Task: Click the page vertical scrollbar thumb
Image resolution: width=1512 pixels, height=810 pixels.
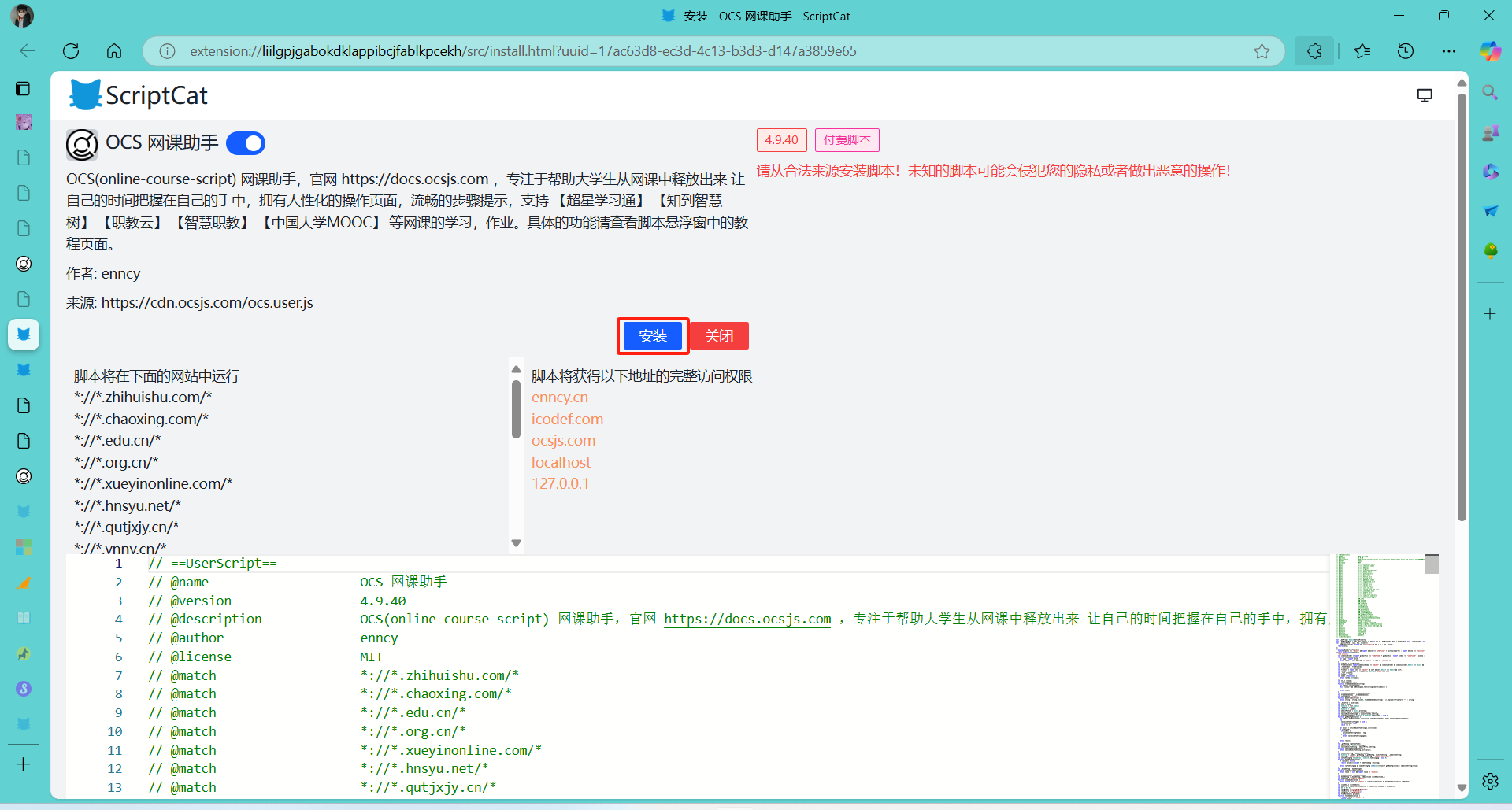Action: 1462,307
